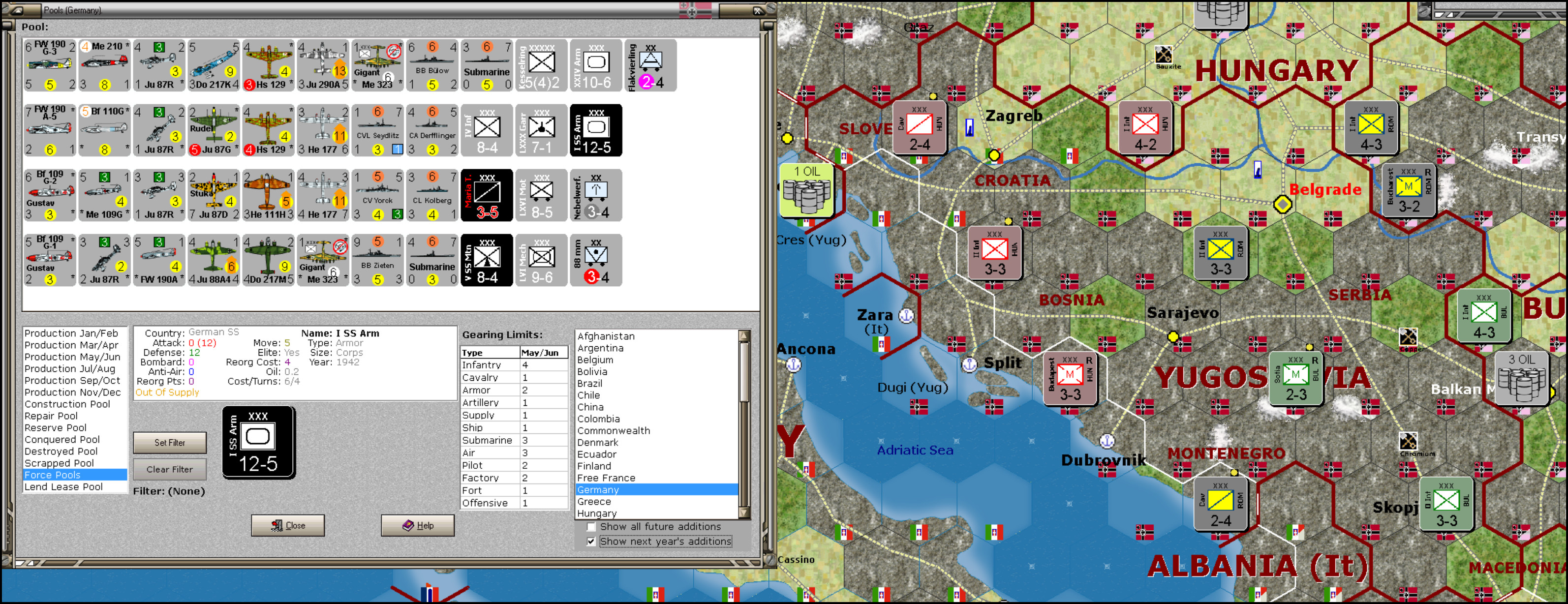Select Greece in the country list

pos(657,502)
